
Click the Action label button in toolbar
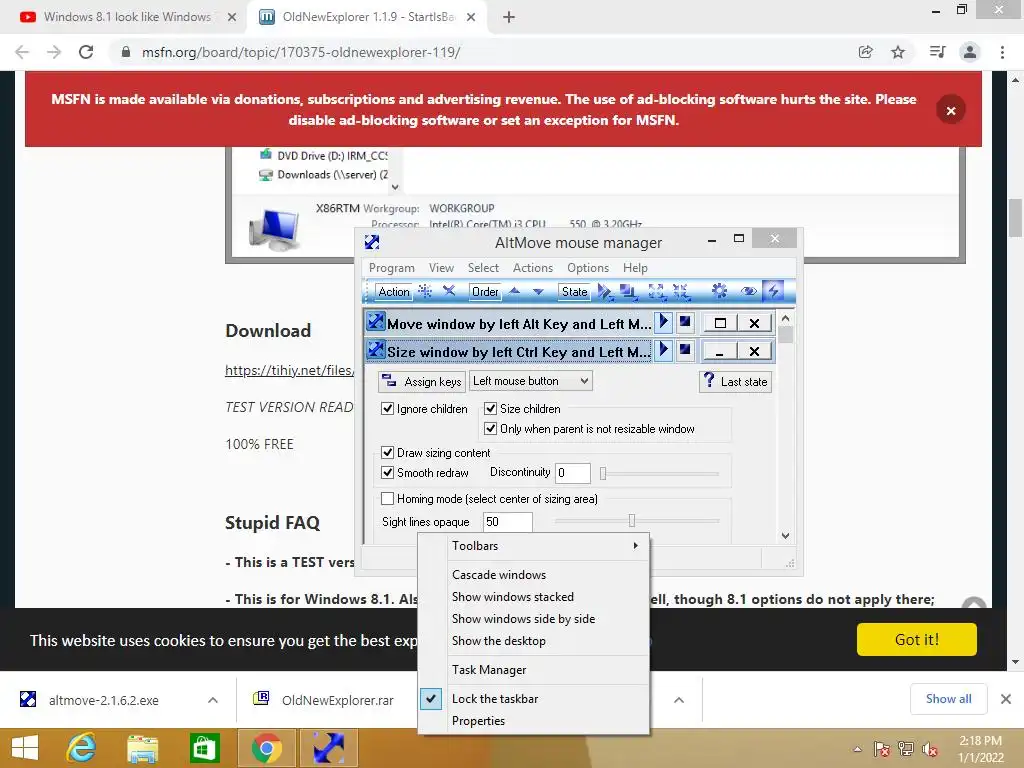(x=394, y=292)
